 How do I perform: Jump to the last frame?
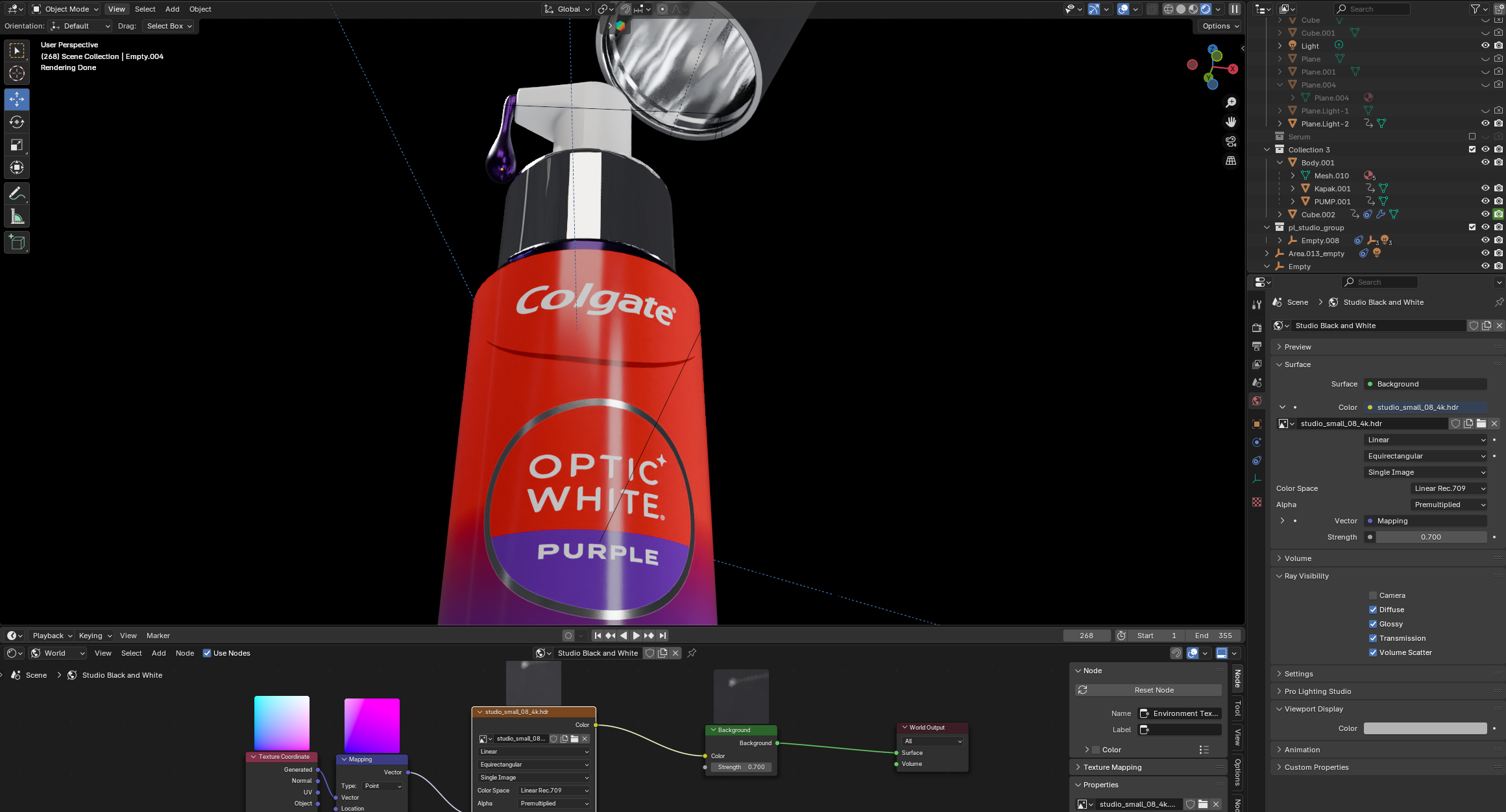[x=662, y=636]
